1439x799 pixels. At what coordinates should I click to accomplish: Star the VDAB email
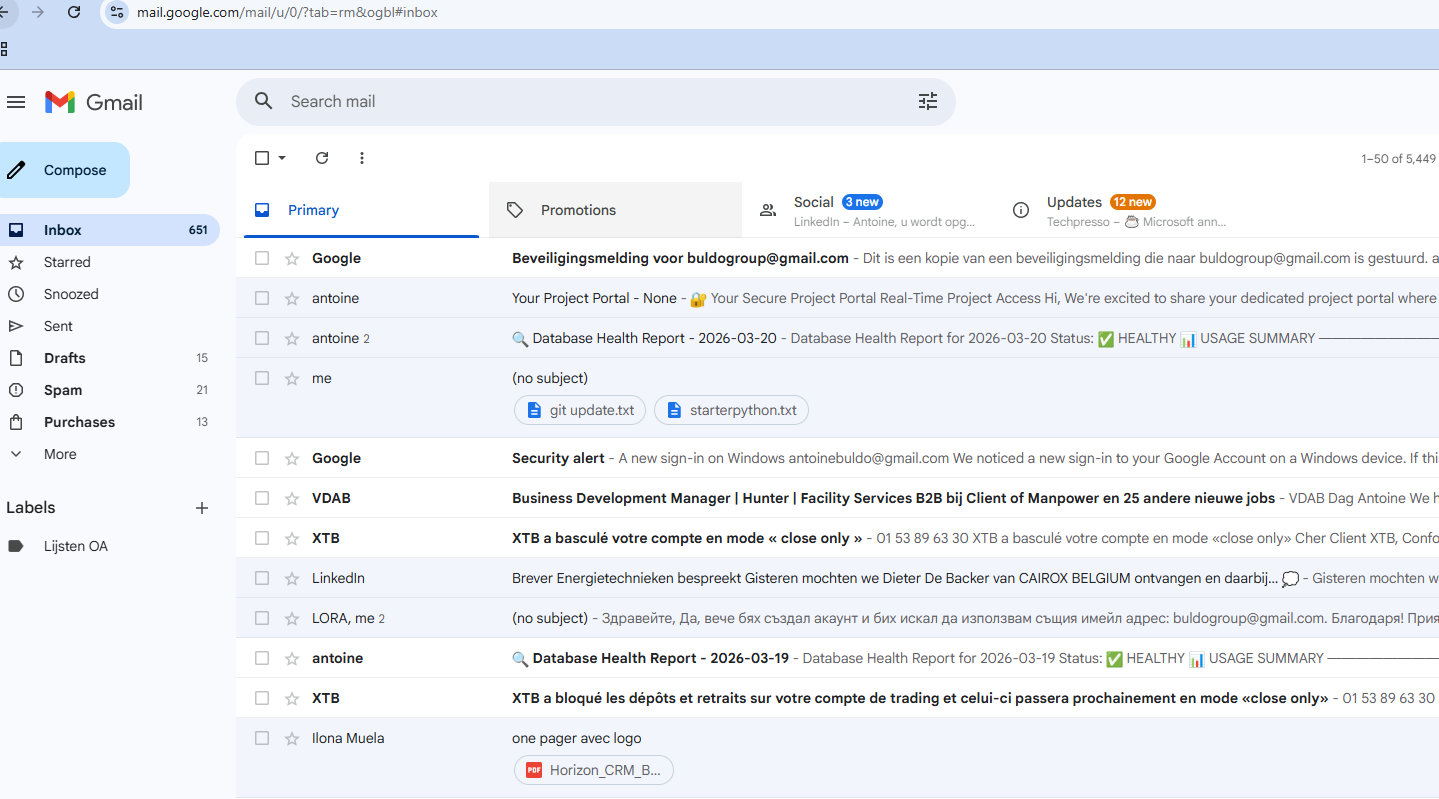292,498
